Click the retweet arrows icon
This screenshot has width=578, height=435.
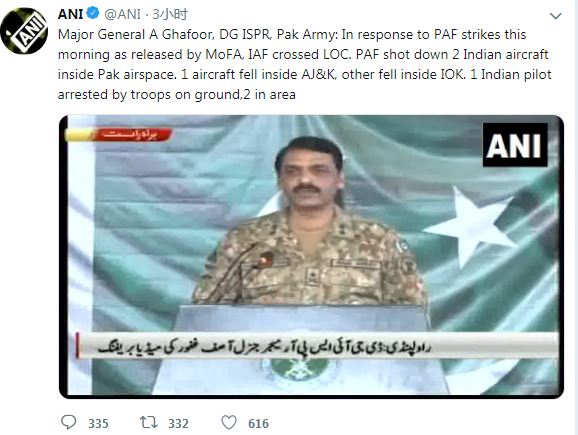149,422
